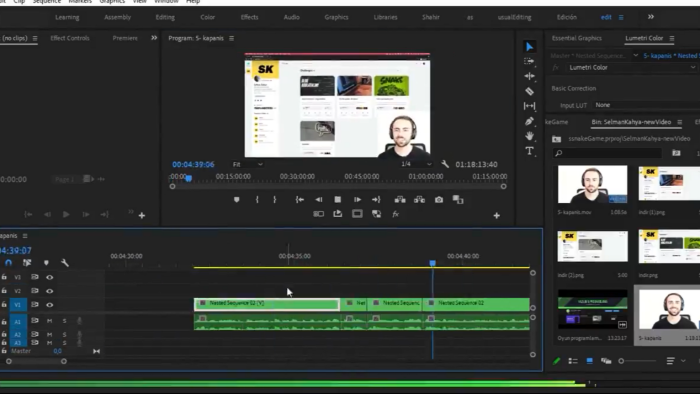Open the Comparison View button
Image resolution: width=700 pixels, height=394 pixels.
pos(458,199)
